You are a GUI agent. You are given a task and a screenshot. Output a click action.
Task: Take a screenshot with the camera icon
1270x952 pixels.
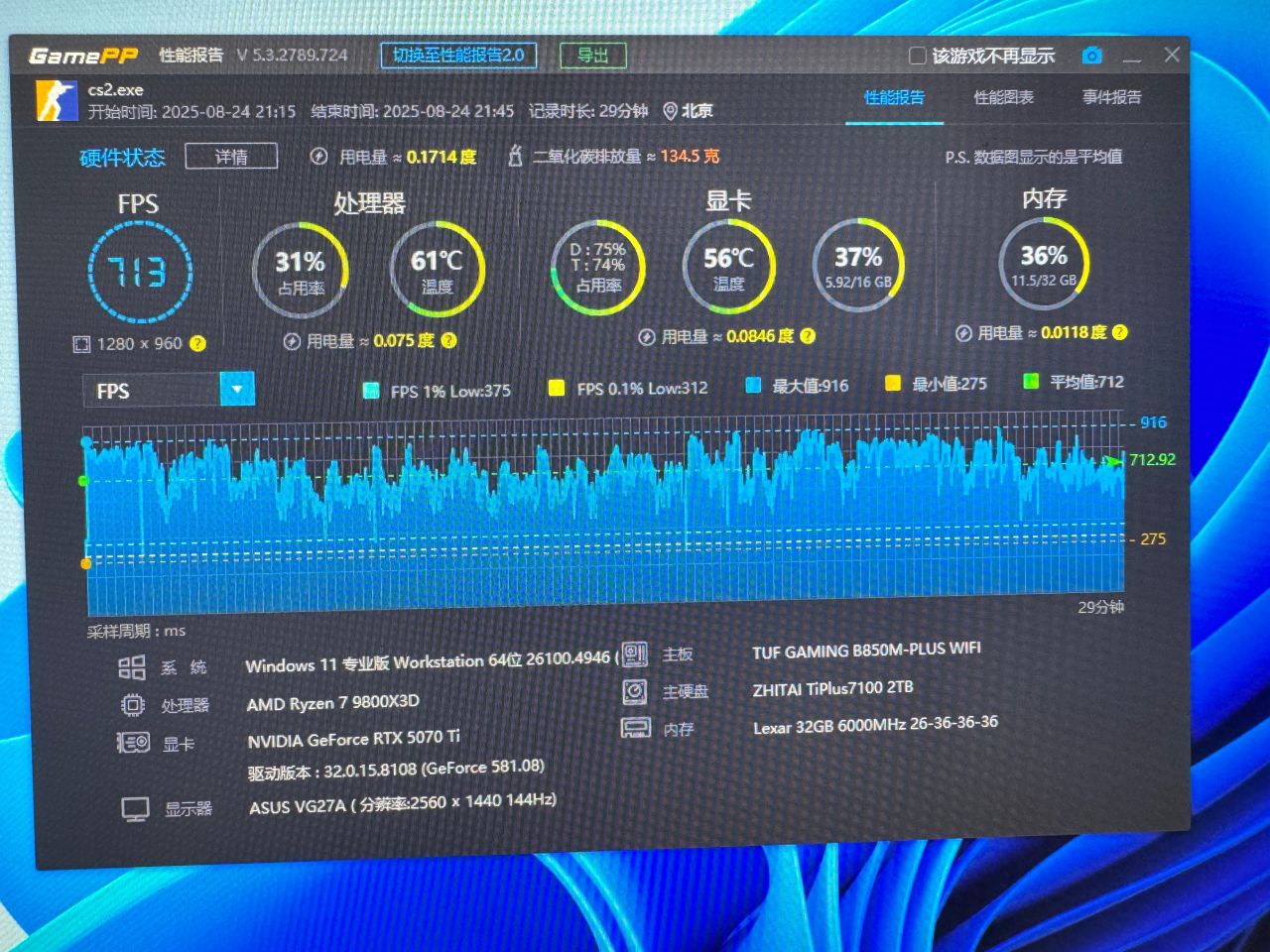point(1091,56)
